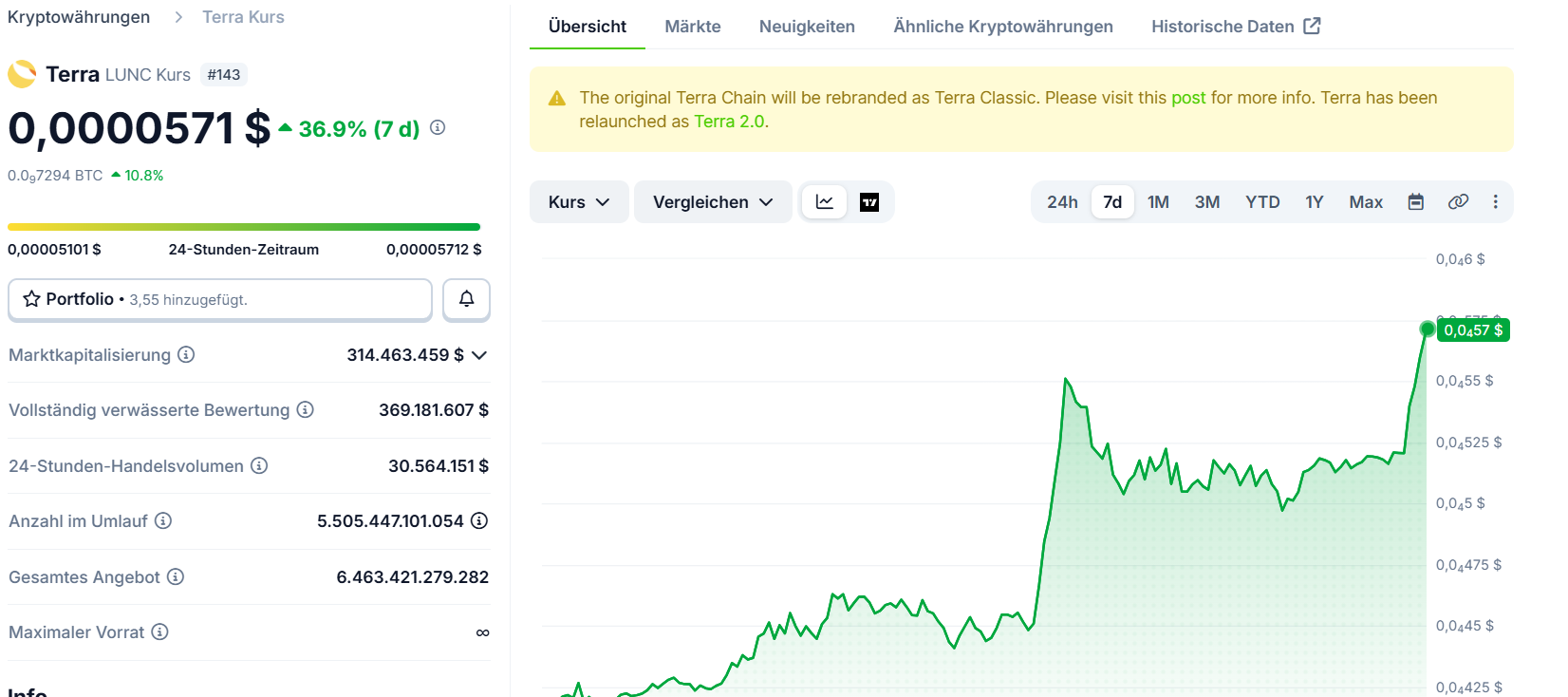Select the 1M chart range
This screenshot has height=697, width=1568.
click(x=1158, y=202)
